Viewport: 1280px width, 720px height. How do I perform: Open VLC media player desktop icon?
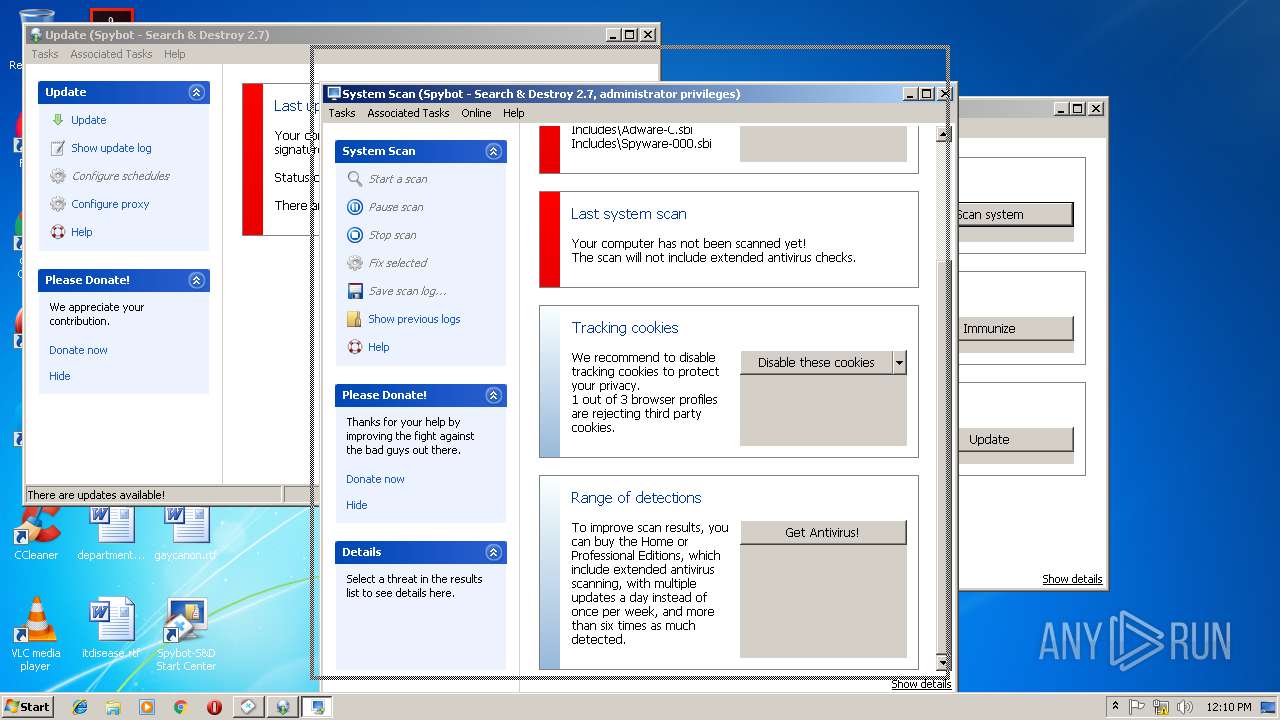click(x=36, y=634)
